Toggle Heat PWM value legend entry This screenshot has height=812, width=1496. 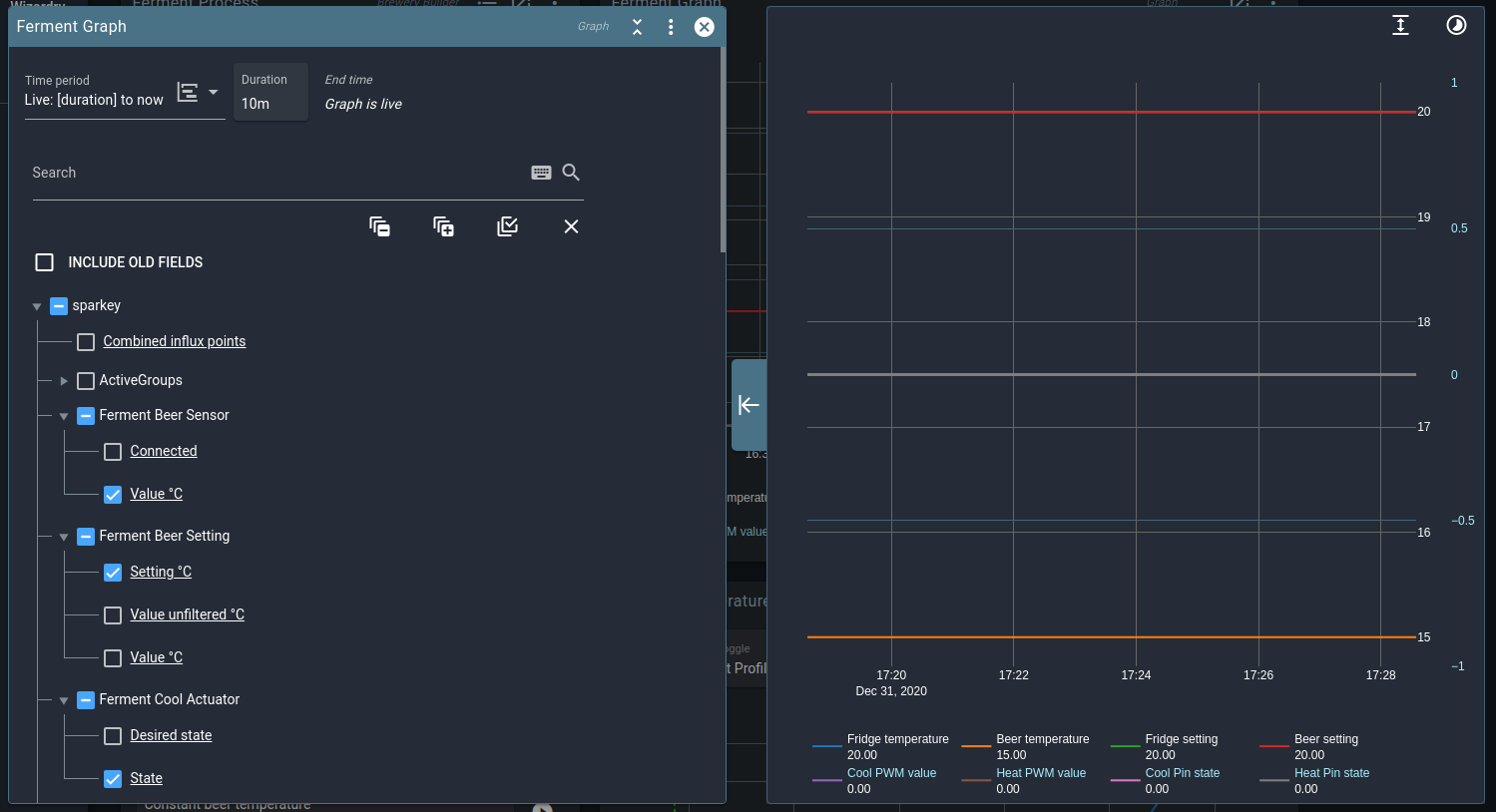1024,781
